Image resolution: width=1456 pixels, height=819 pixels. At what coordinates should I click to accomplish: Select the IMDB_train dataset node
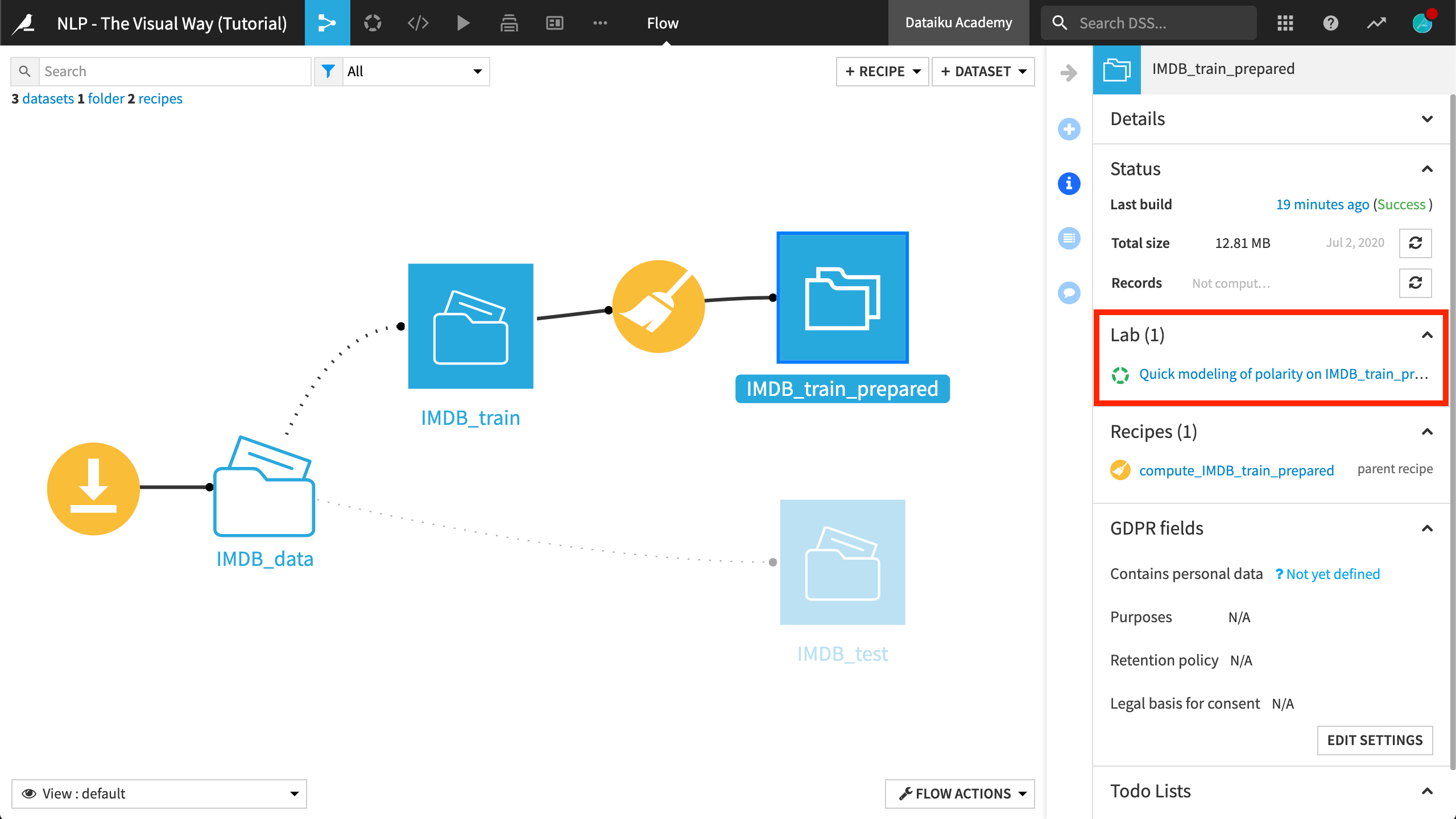pyautogui.click(x=470, y=326)
